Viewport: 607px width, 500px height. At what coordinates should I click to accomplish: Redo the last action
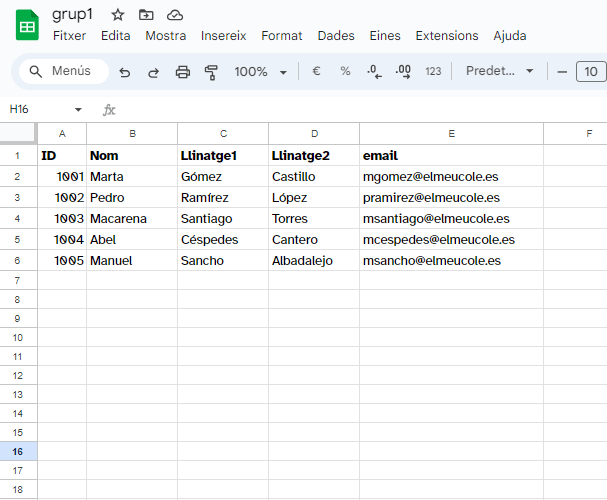pos(153,72)
